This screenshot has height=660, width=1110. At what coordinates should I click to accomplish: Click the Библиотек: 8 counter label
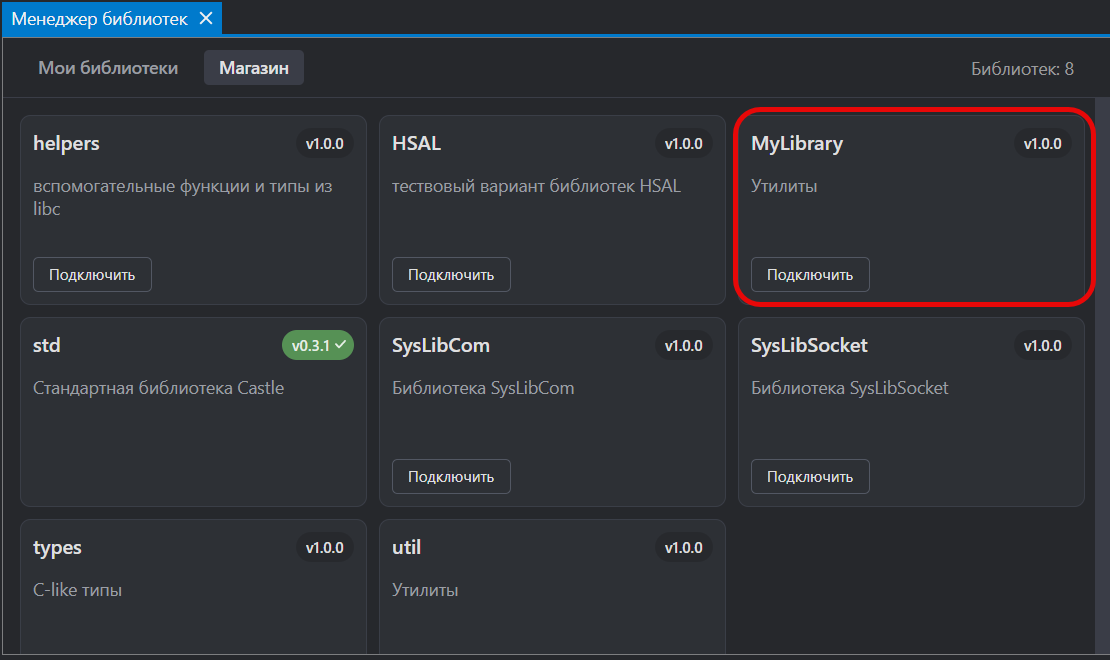coord(1022,69)
